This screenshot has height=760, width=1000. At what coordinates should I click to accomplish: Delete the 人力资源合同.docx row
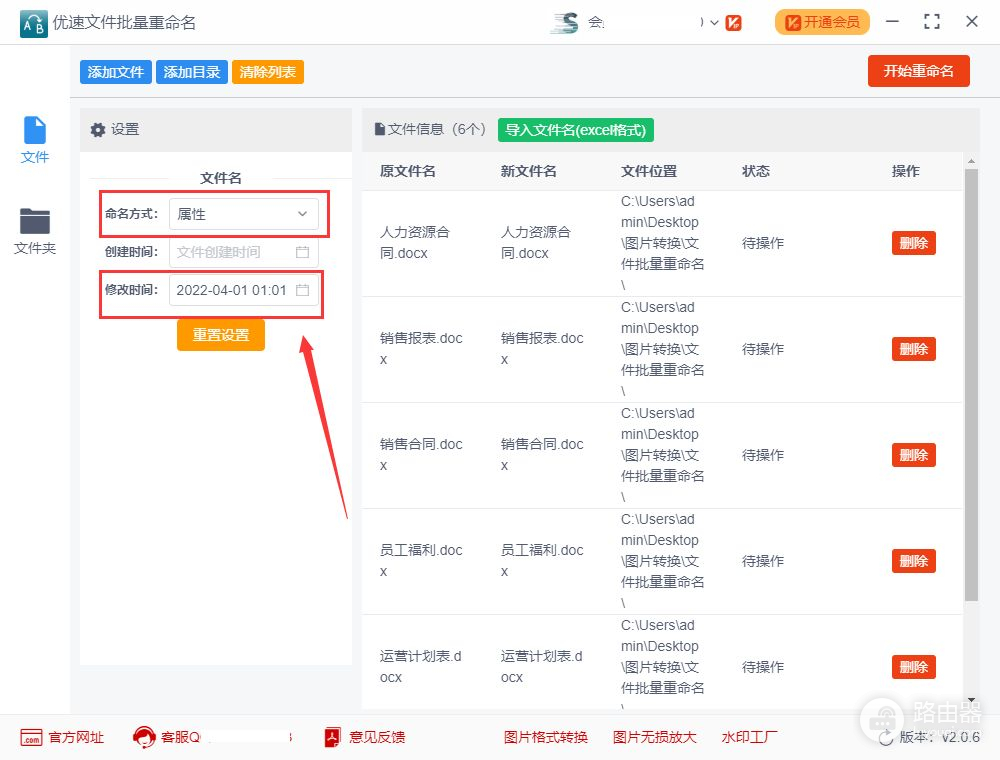pos(913,243)
